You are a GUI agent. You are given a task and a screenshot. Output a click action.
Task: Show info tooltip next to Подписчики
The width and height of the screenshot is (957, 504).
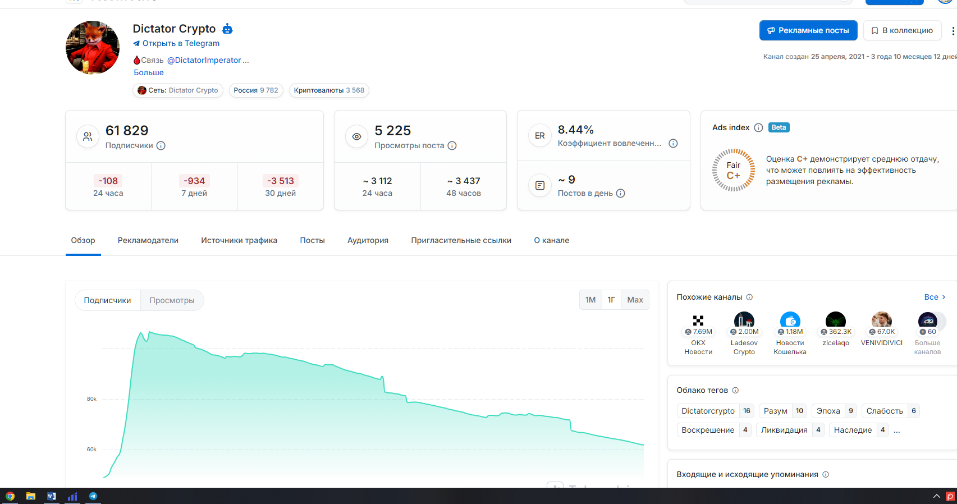point(161,146)
